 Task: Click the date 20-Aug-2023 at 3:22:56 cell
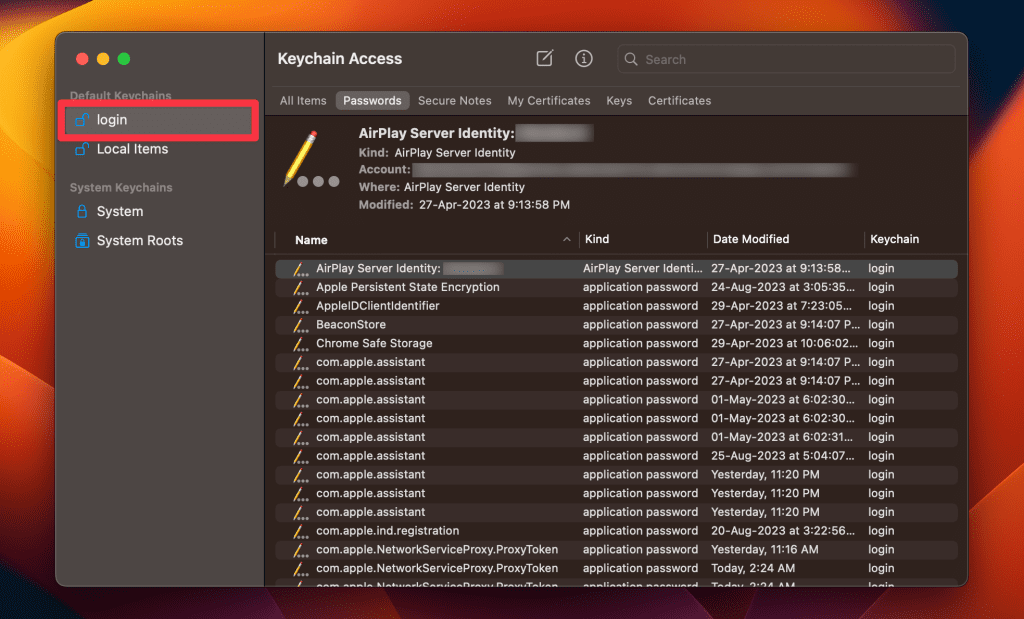(782, 531)
